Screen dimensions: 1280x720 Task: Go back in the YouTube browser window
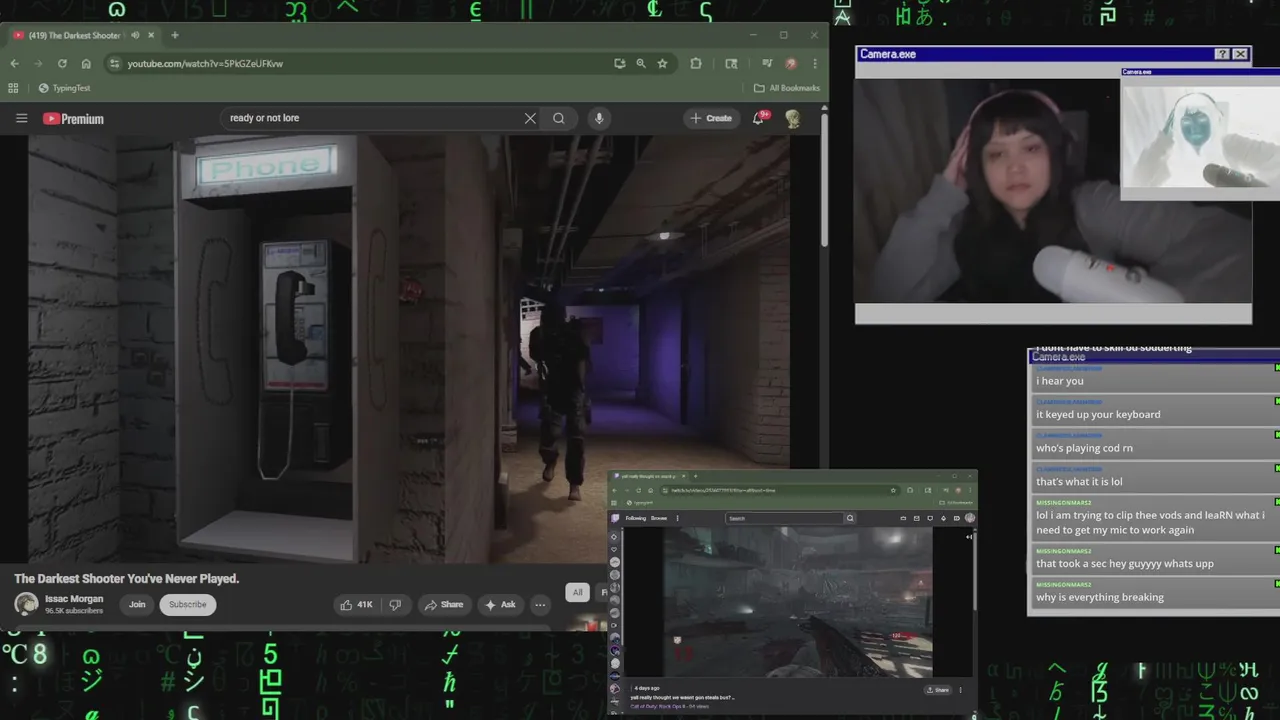point(14,63)
